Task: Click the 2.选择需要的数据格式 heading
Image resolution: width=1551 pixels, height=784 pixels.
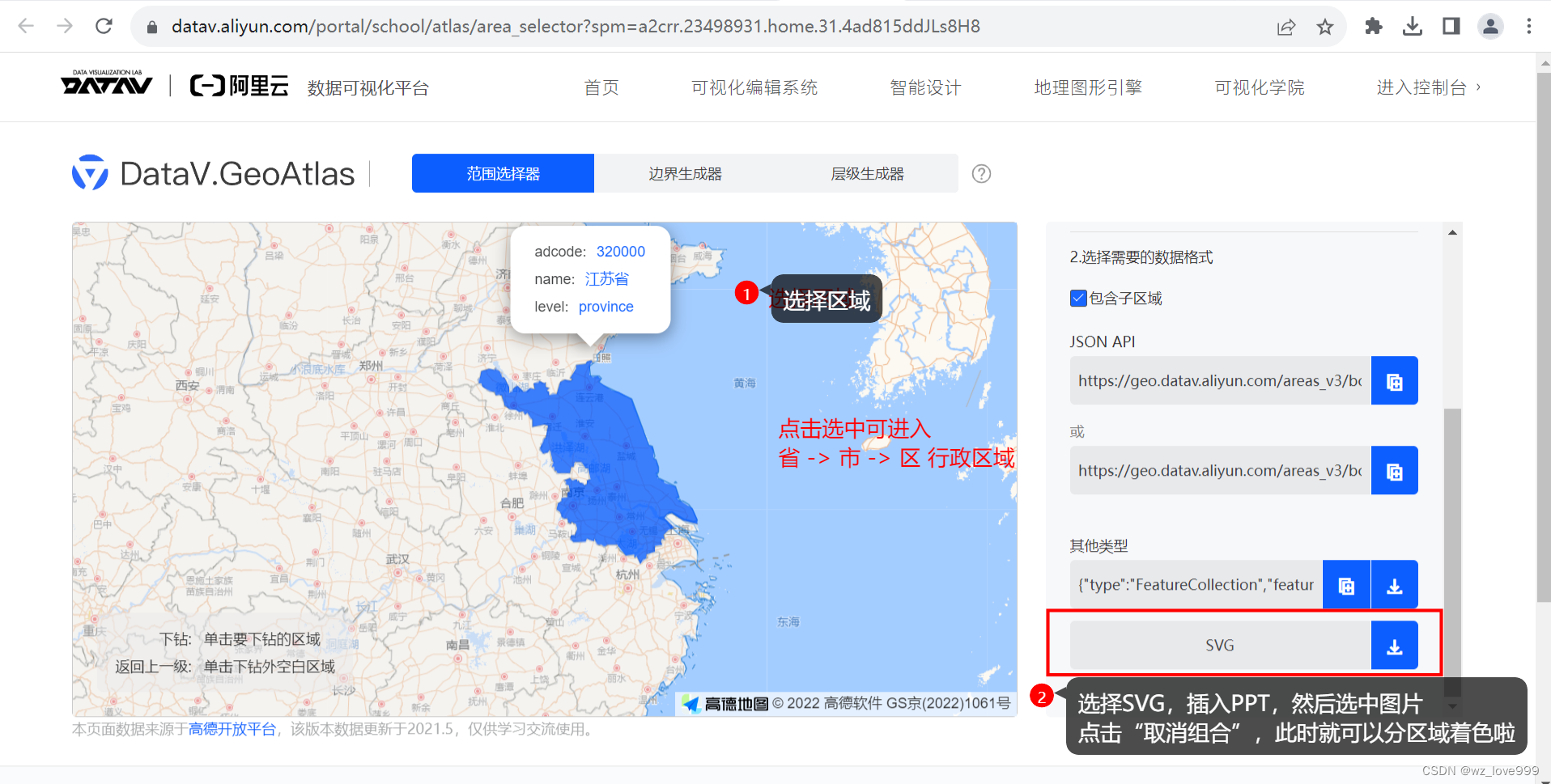Action: pos(1141,257)
